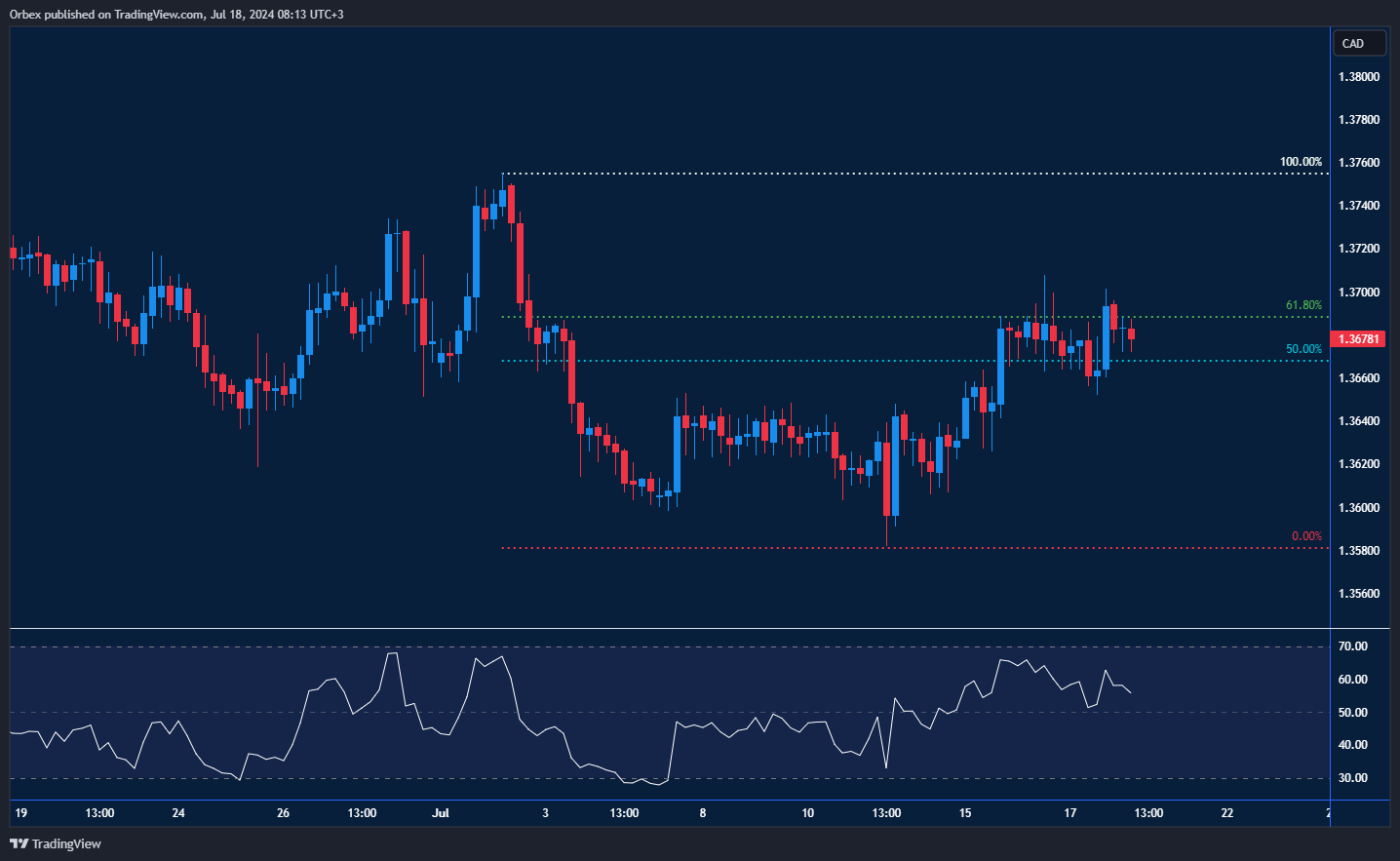Click the 1.35600 price scale label
The height and width of the screenshot is (861, 1400).
(x=1358, y=594)
